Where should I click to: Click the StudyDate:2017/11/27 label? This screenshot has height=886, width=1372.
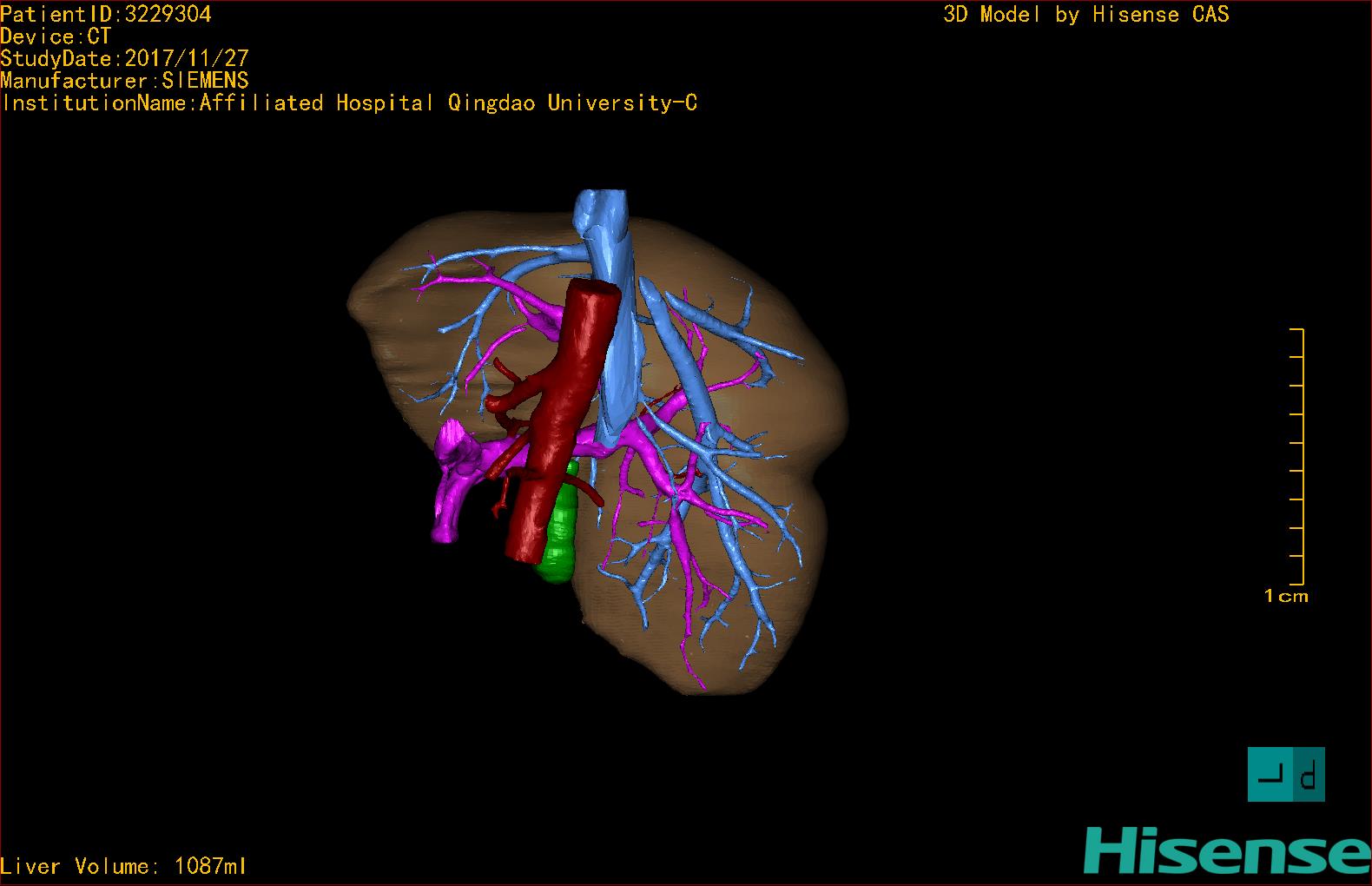tap(125, 58)
